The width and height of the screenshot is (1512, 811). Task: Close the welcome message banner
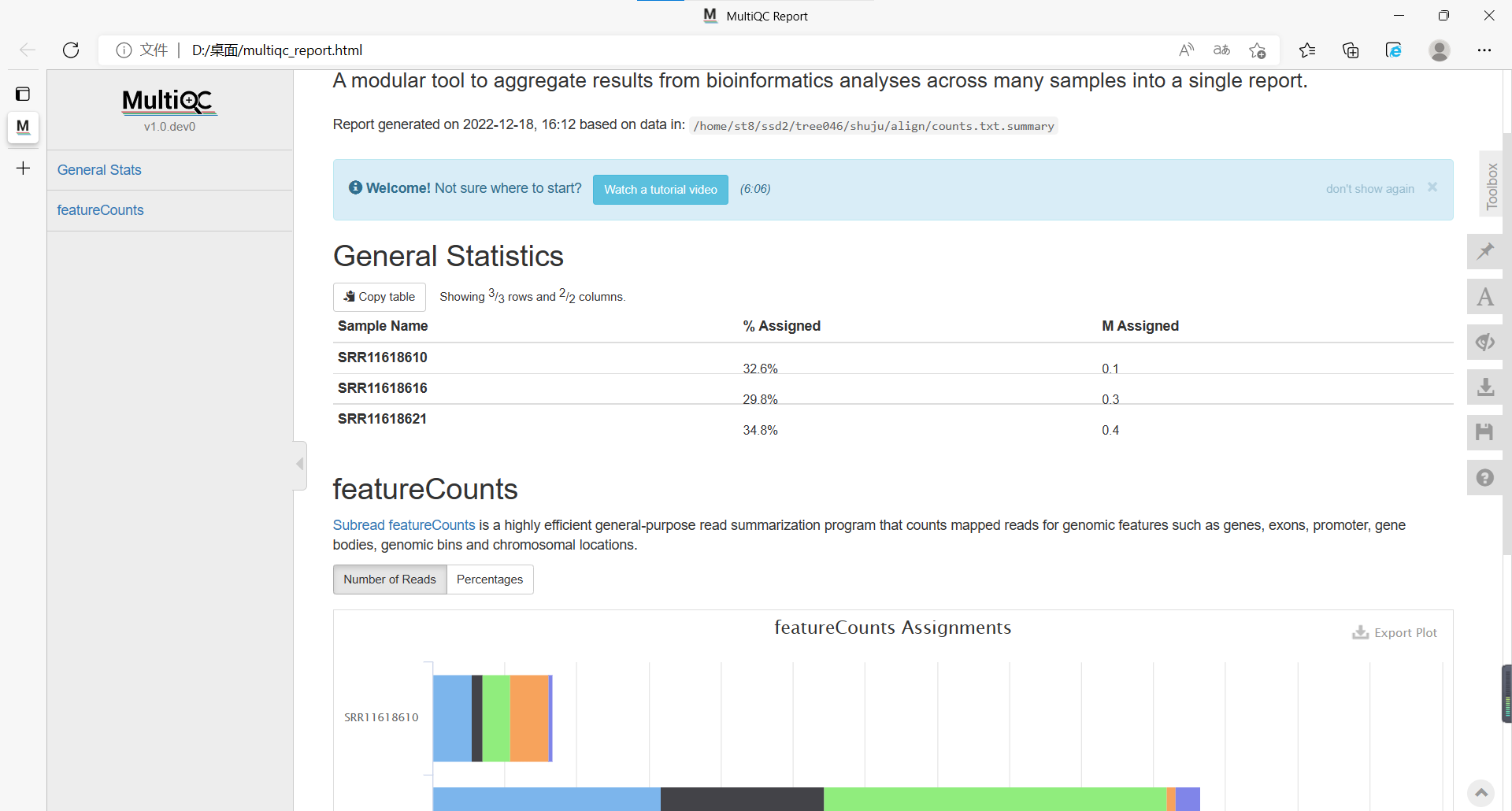(x=1432, y=187)
